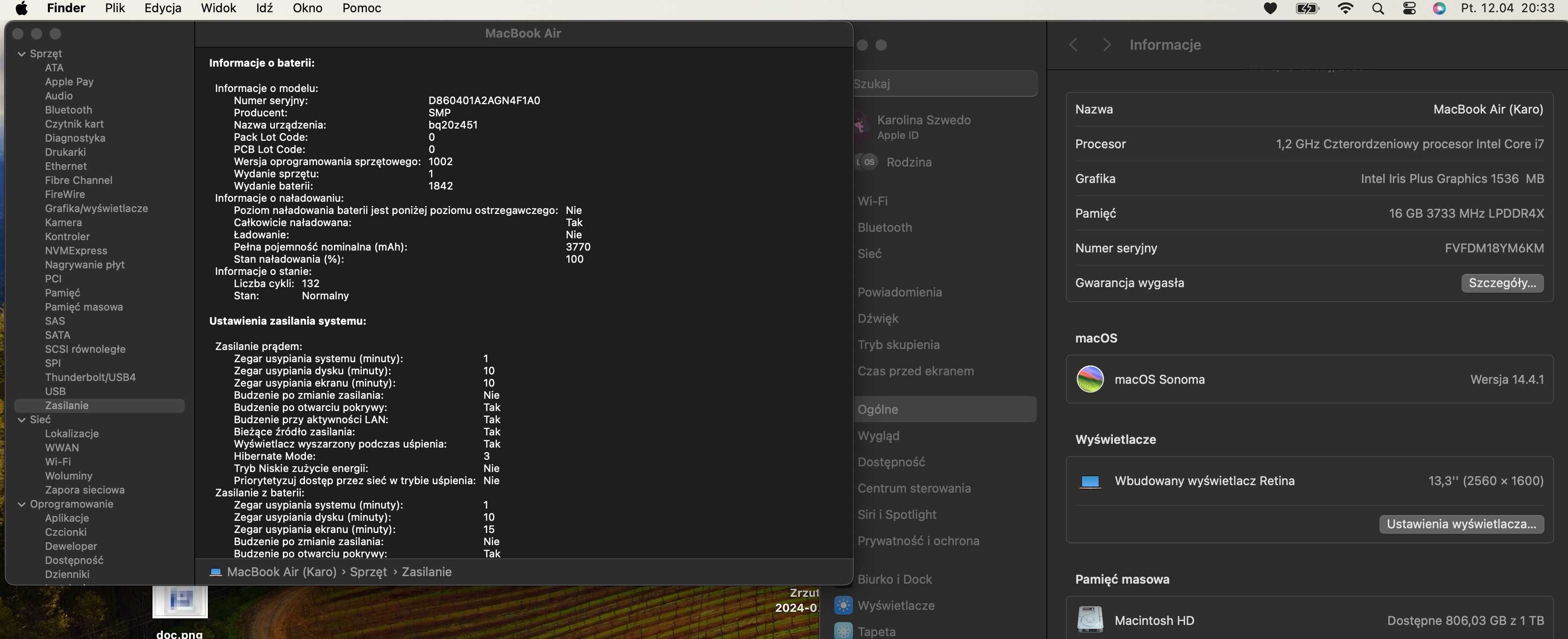Go forward with the right chevron in Informacje
This screenshot has width=1568, height=639.
[1107, 45]
